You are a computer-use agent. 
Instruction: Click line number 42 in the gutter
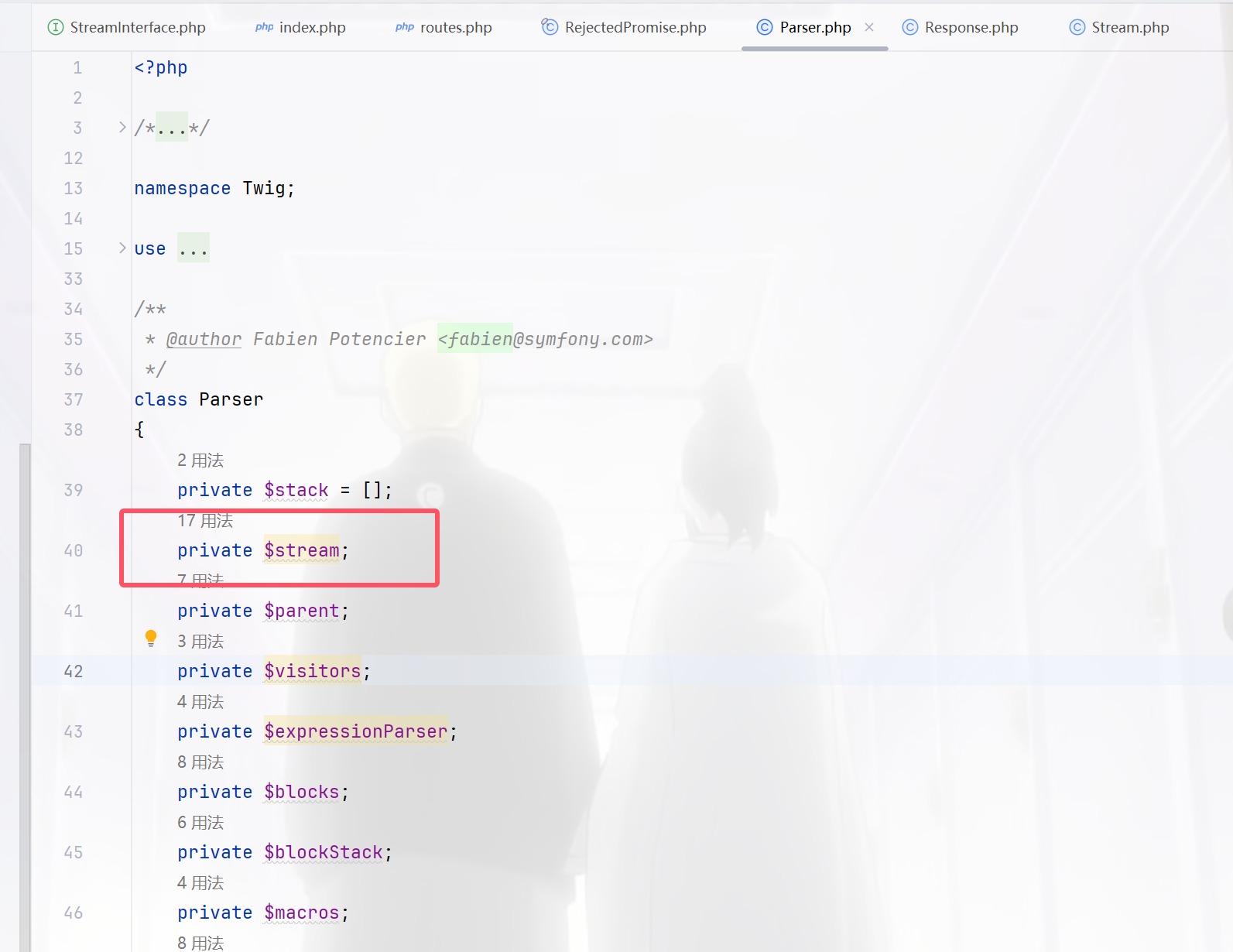tap(74, 671)
